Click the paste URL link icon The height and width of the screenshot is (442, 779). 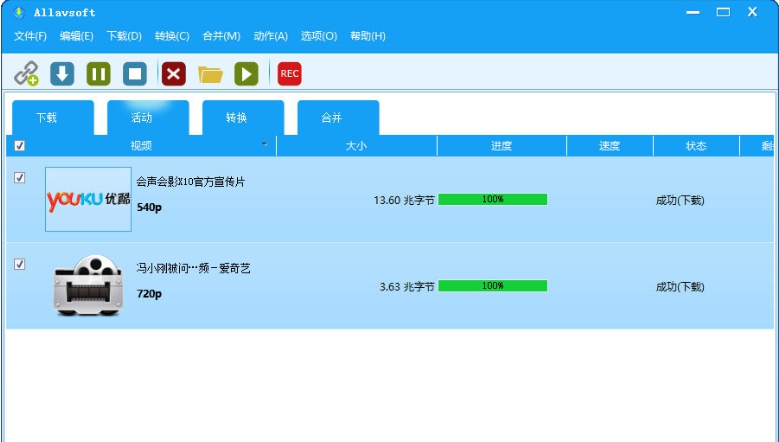[26, 74]
